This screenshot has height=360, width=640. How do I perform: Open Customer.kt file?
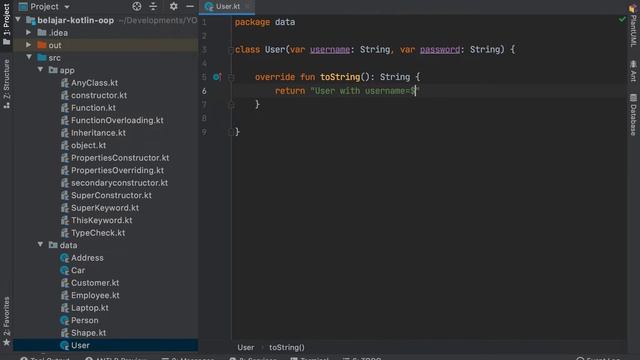point(95,283)
